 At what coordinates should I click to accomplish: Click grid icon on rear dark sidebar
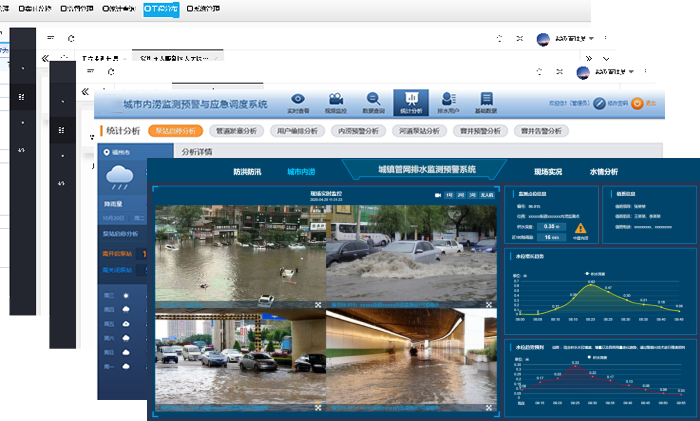pos(22,96)
